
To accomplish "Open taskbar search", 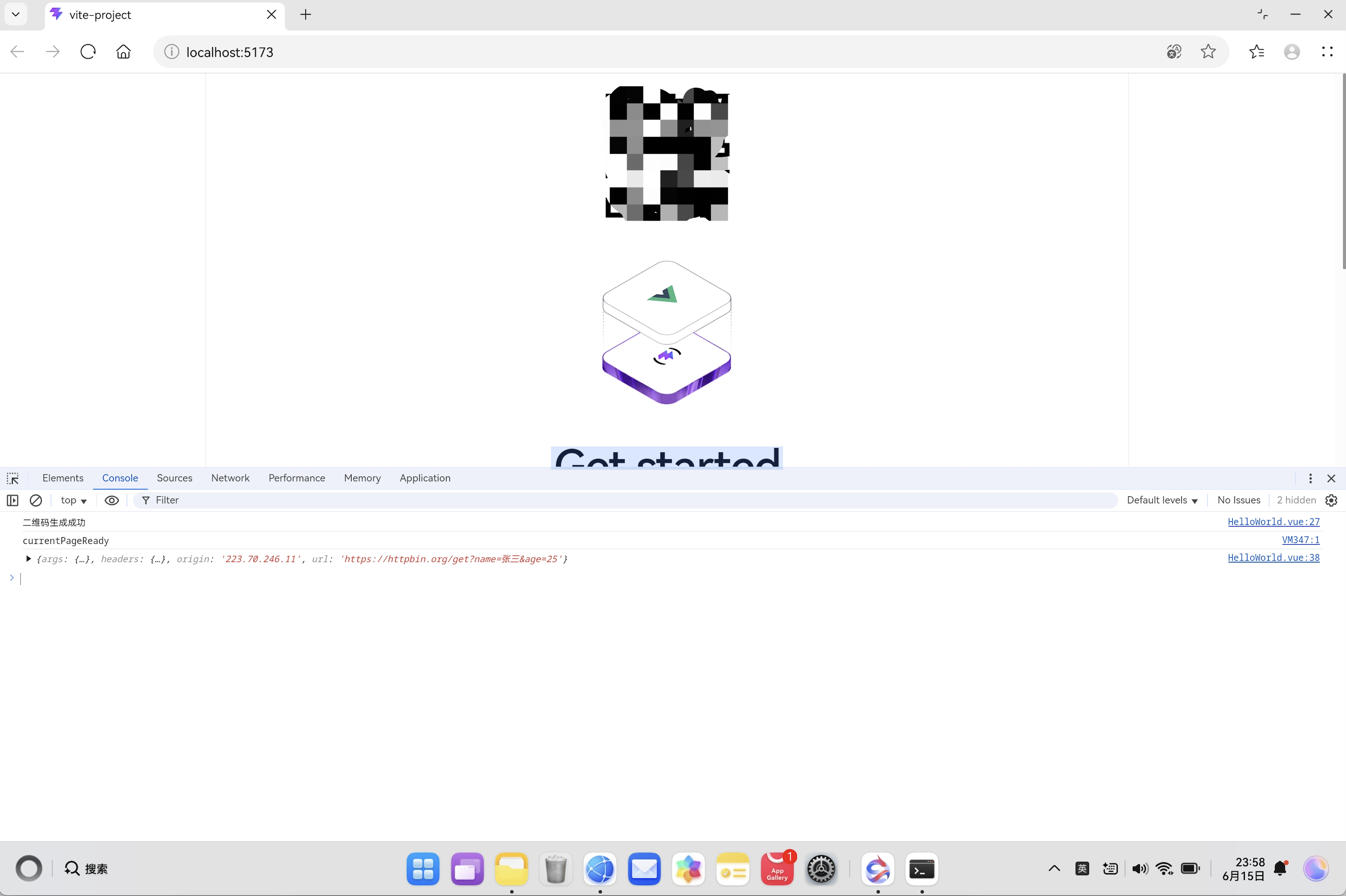I will point(86,869).
